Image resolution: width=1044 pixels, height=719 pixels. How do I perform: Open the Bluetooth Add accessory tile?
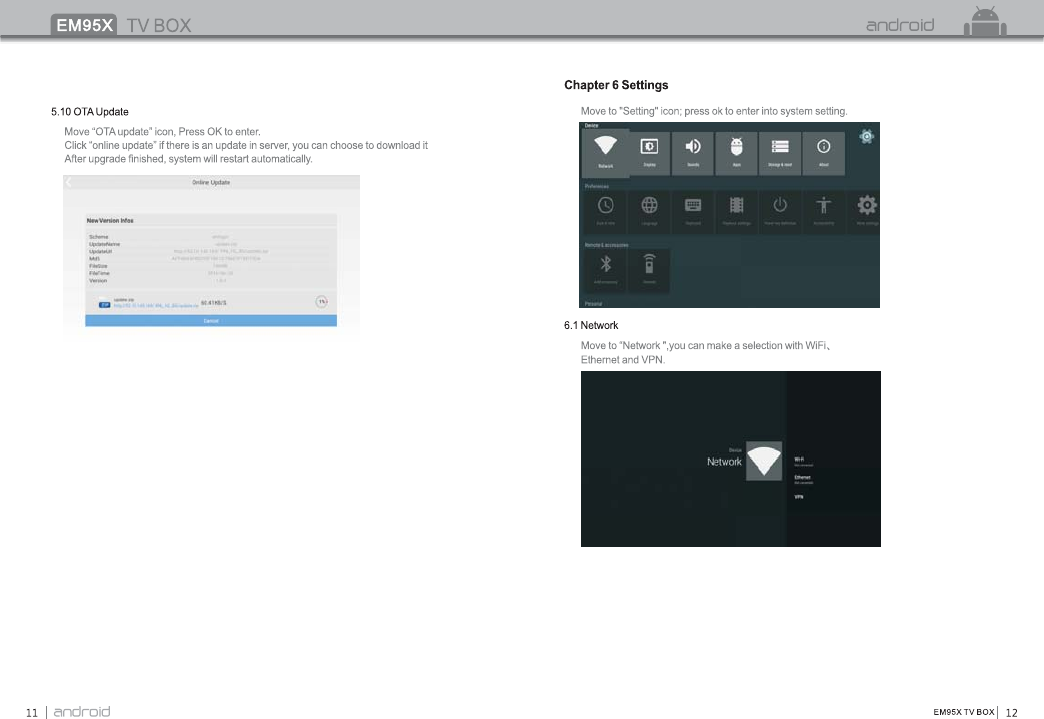coord(605,271)
